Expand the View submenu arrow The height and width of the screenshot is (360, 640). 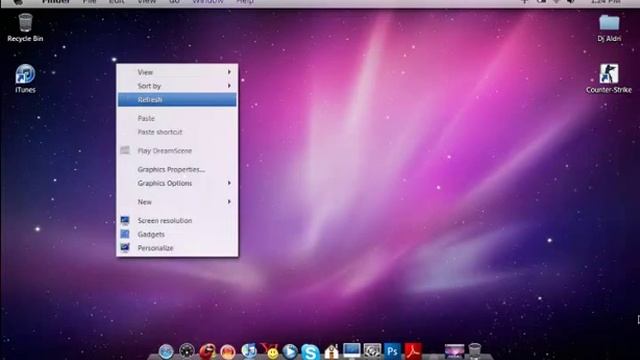coord(229,72)
